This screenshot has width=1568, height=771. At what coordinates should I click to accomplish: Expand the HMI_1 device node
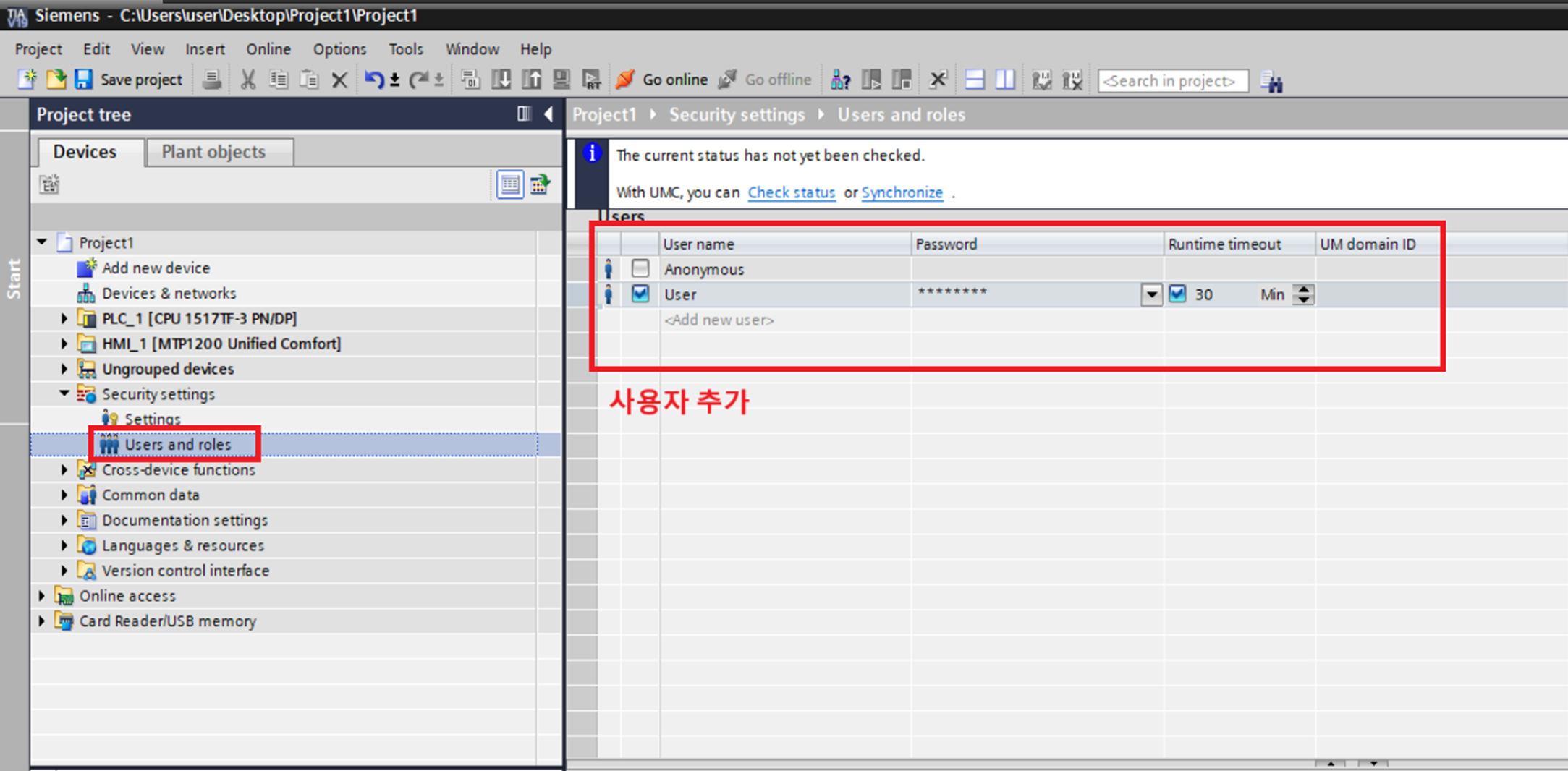click(64, 344)
